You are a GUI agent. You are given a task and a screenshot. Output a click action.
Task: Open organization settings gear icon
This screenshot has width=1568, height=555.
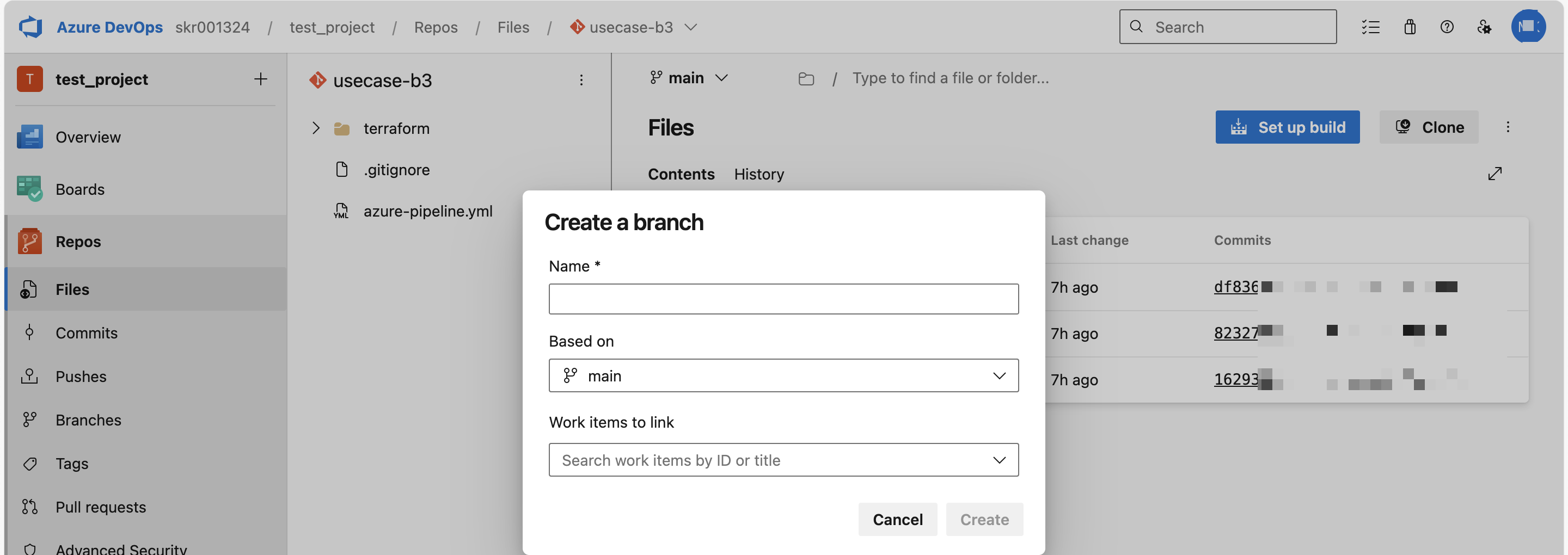point(1485,27)
